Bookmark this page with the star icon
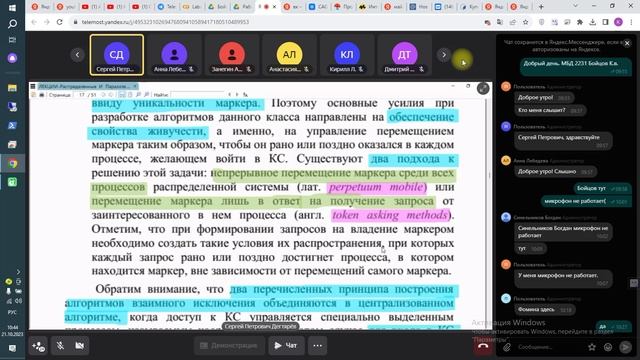Viewport: 640px width, 360px height. coord(526,22)
